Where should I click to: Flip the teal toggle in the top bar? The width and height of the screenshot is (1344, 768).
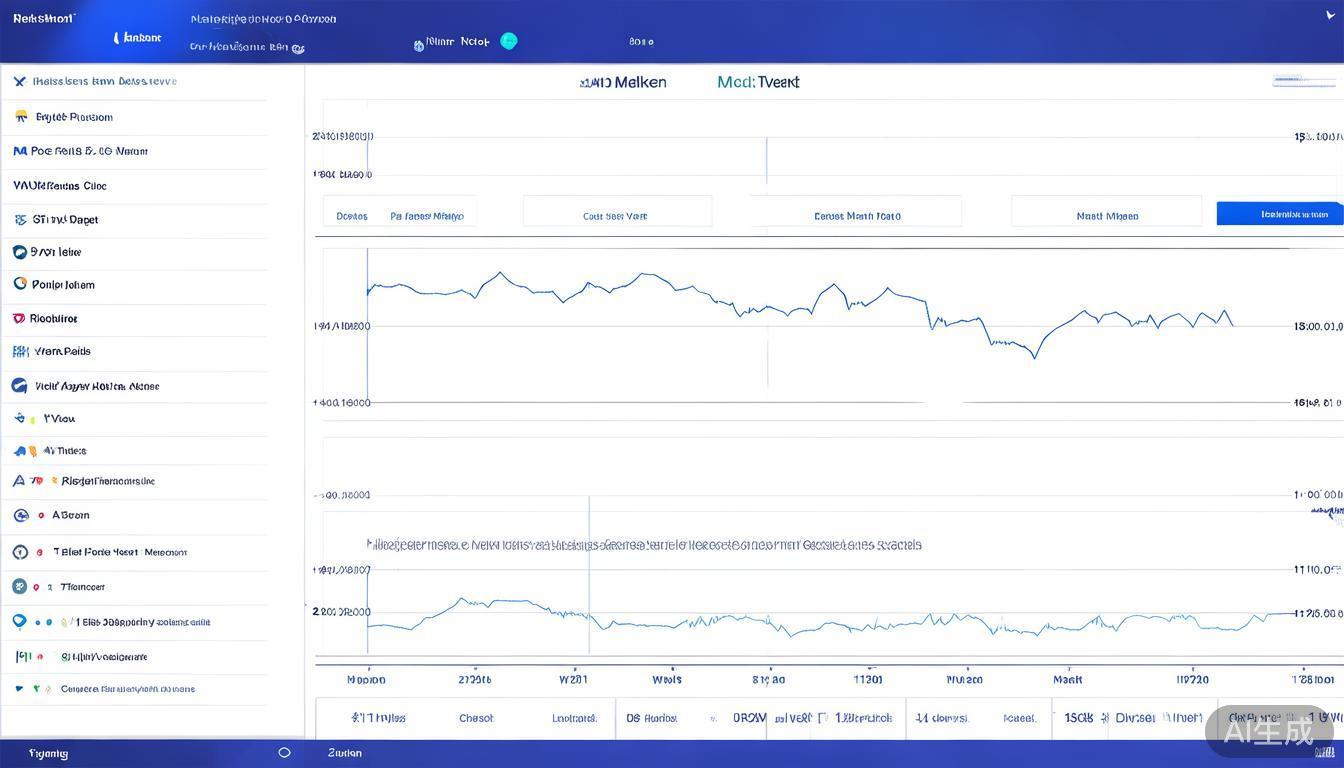[509, 41]
